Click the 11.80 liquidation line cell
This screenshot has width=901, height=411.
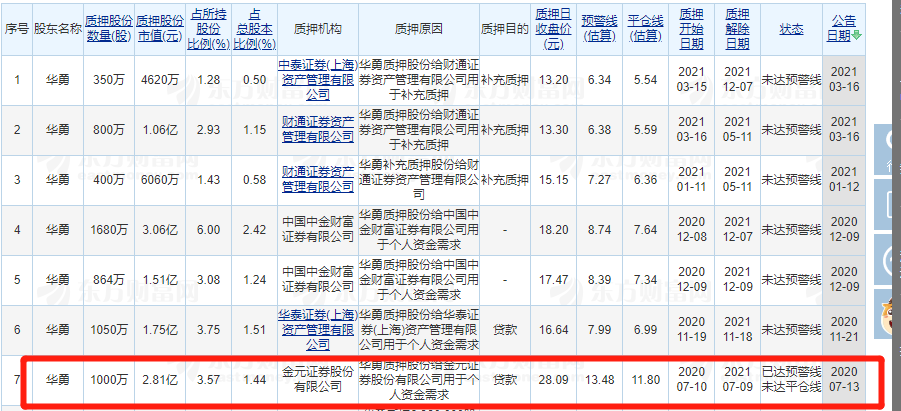(645, 380)
